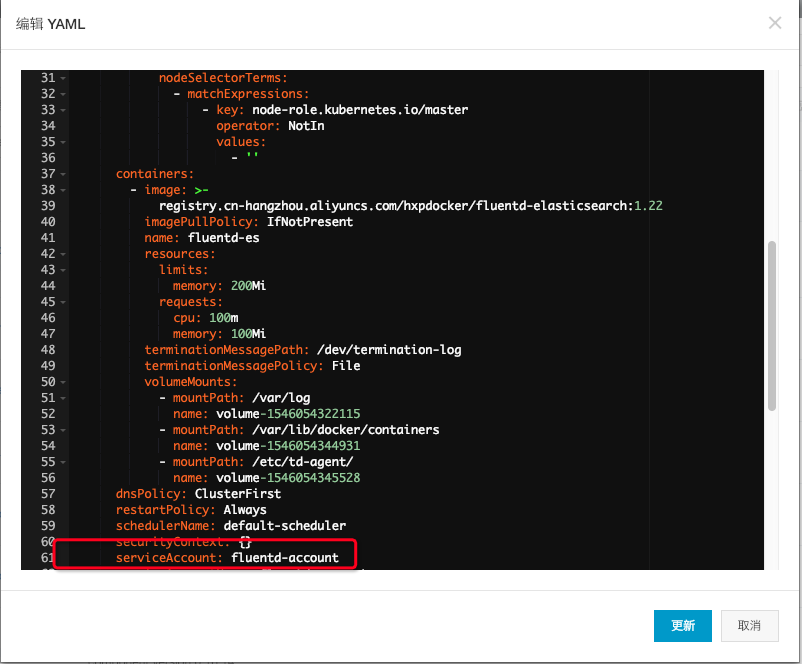Collapse volumeMounts block at line 50
This screenshot has width=802, height=664.
[63, 382]
